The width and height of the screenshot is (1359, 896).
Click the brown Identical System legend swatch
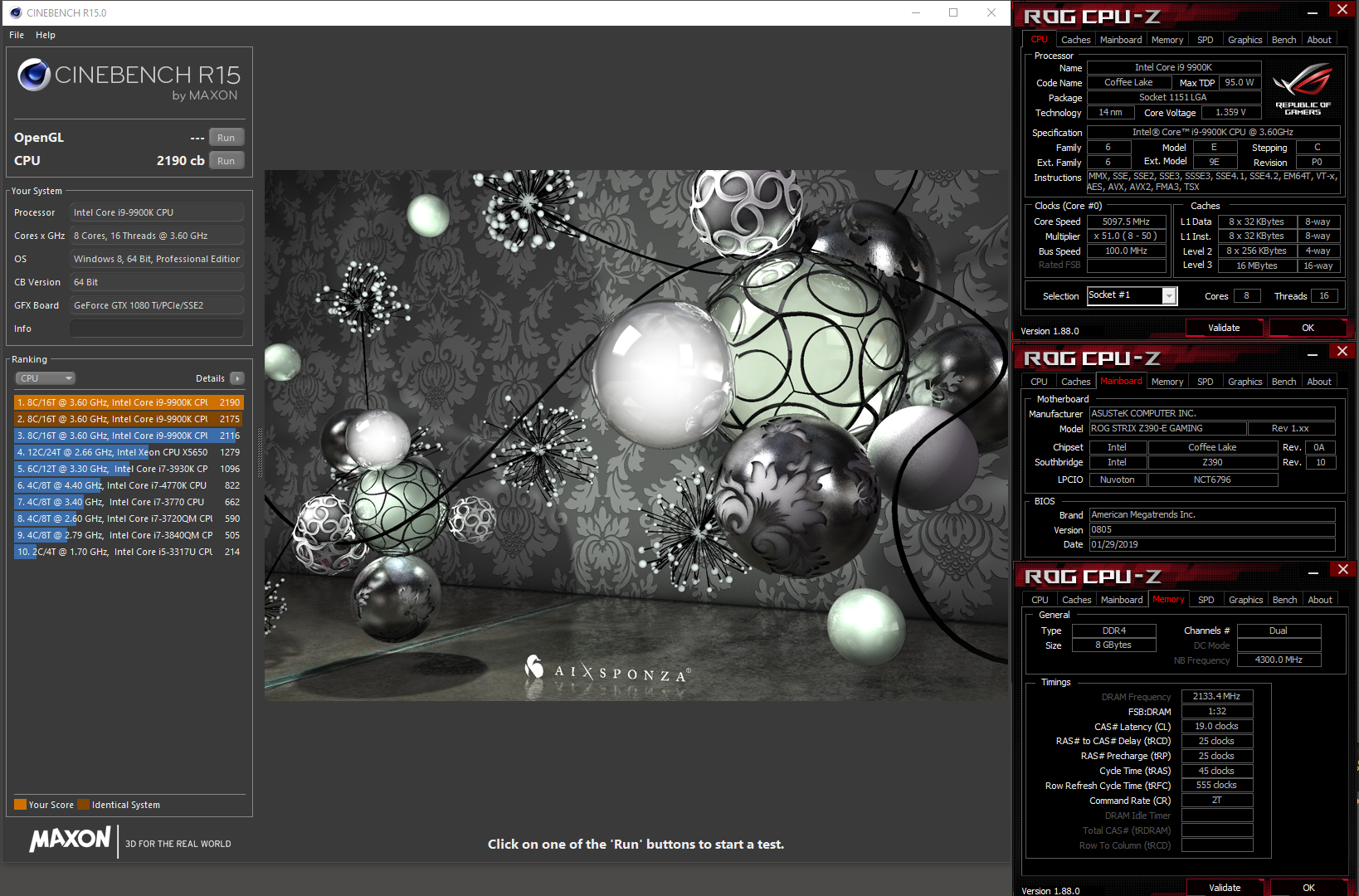(83, 805)
